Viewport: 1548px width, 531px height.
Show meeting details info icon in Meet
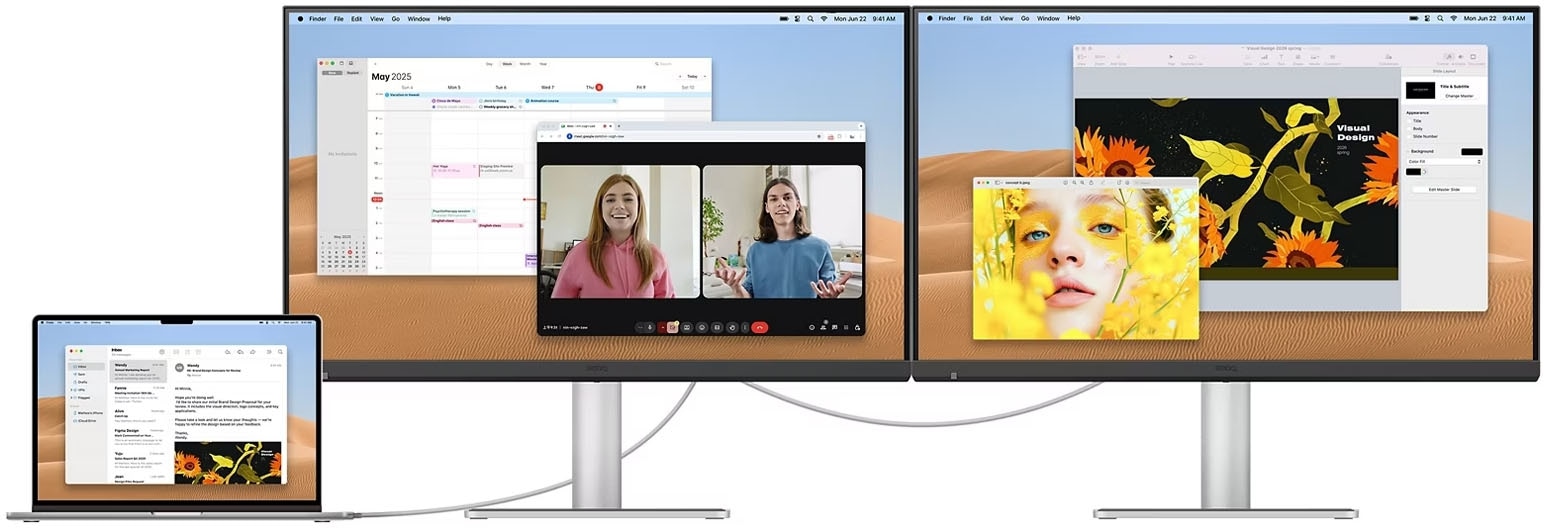(812, 327)
